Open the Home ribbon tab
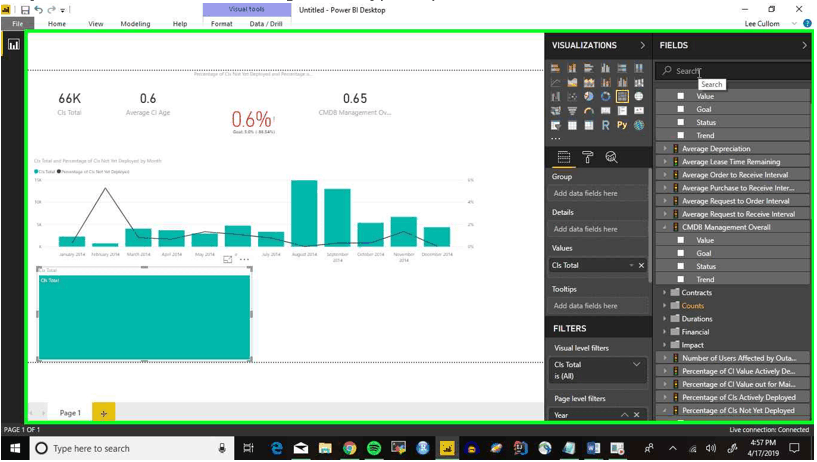 pyautogui.click(x=57, y=24)
